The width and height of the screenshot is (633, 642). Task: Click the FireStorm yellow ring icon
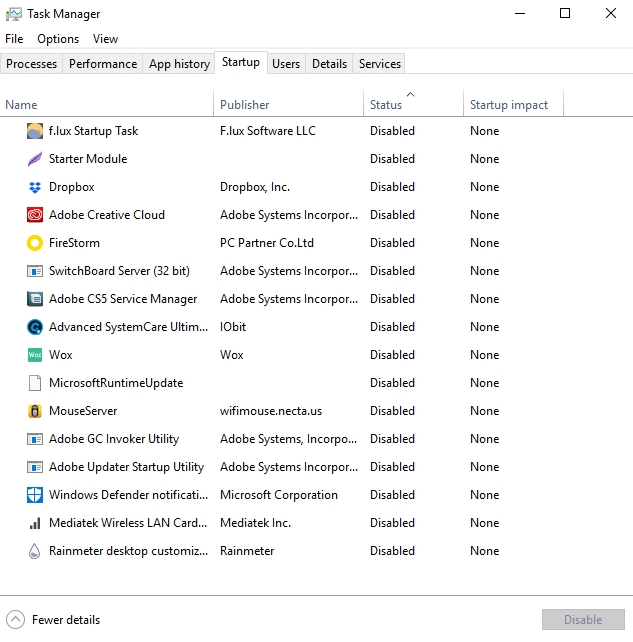(35, 243)
